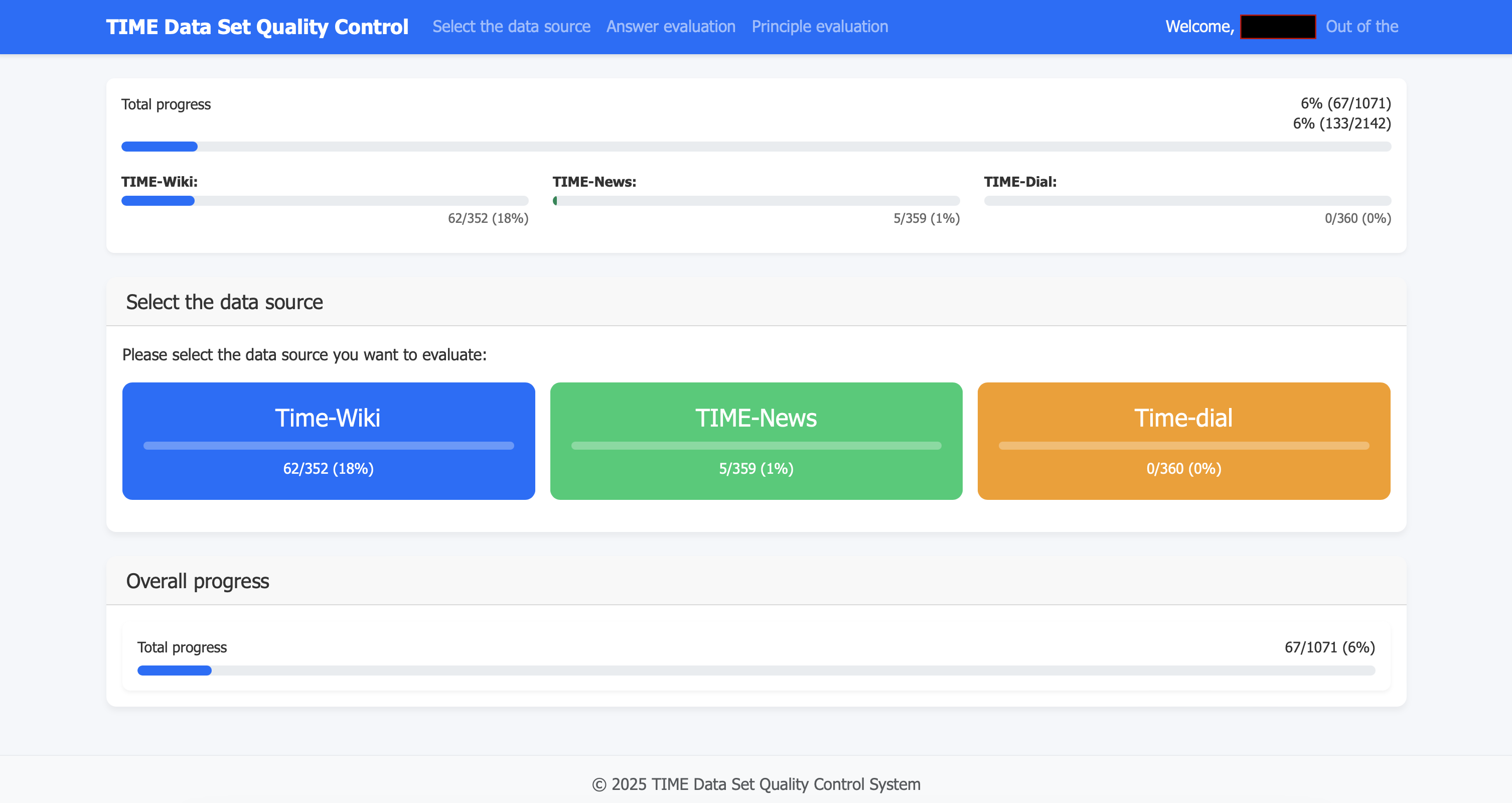
Task: Click the TIME-Dial progress bar
Action: click(1187, 201)
